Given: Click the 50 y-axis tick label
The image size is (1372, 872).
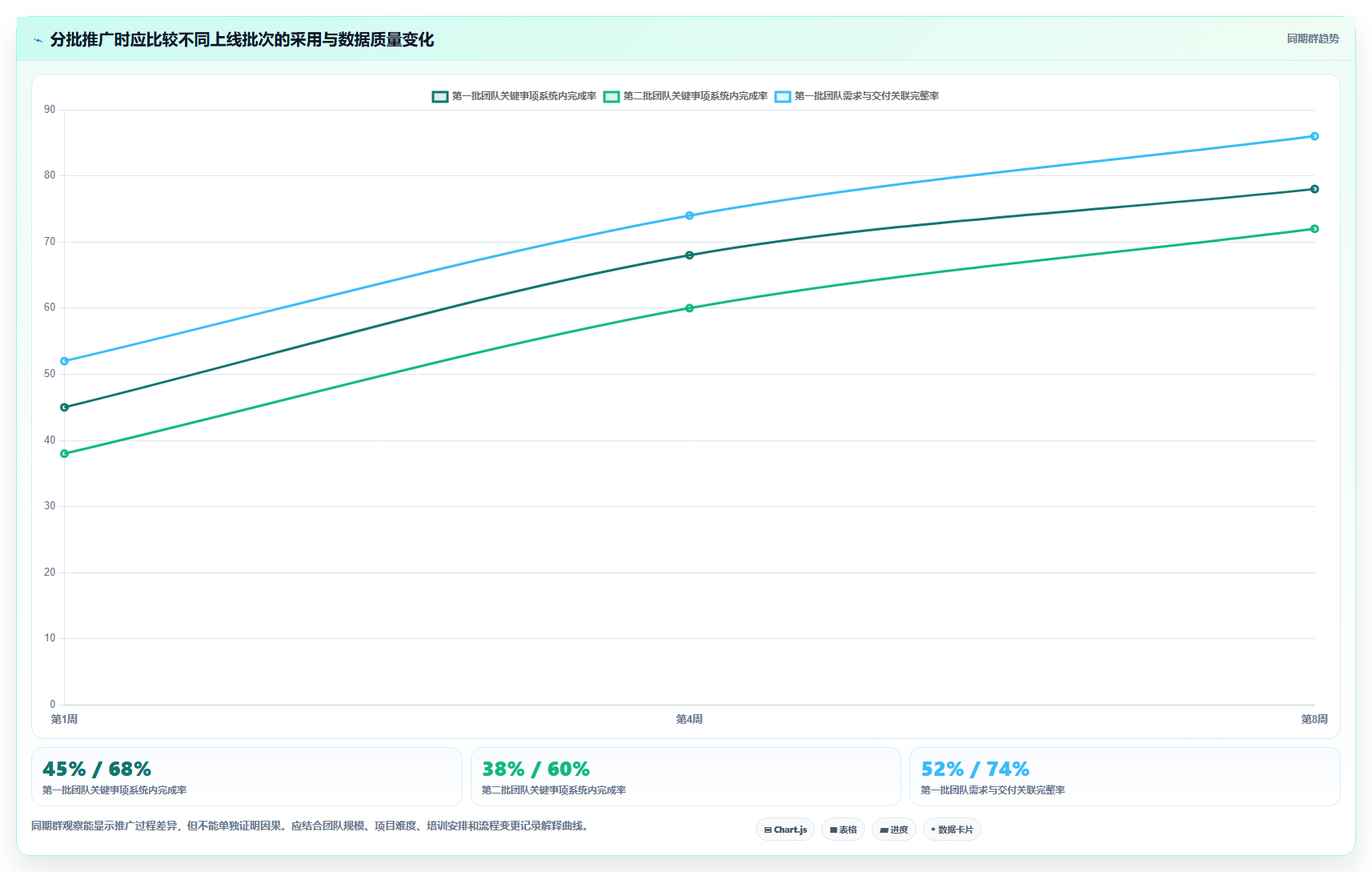Looking at the screenshot, I should [50, 374].
